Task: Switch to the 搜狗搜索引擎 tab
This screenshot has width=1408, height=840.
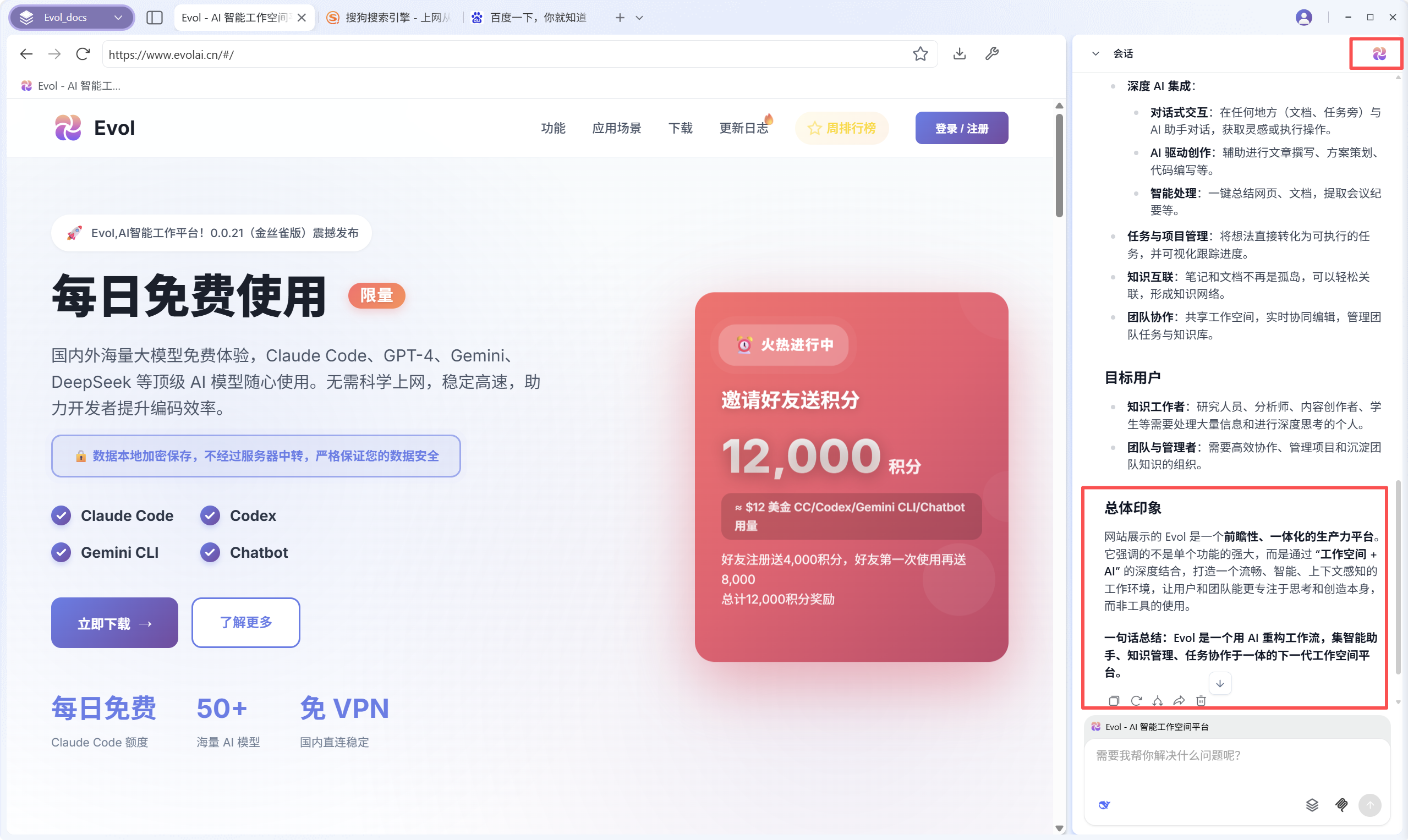Action: (391, 18)
